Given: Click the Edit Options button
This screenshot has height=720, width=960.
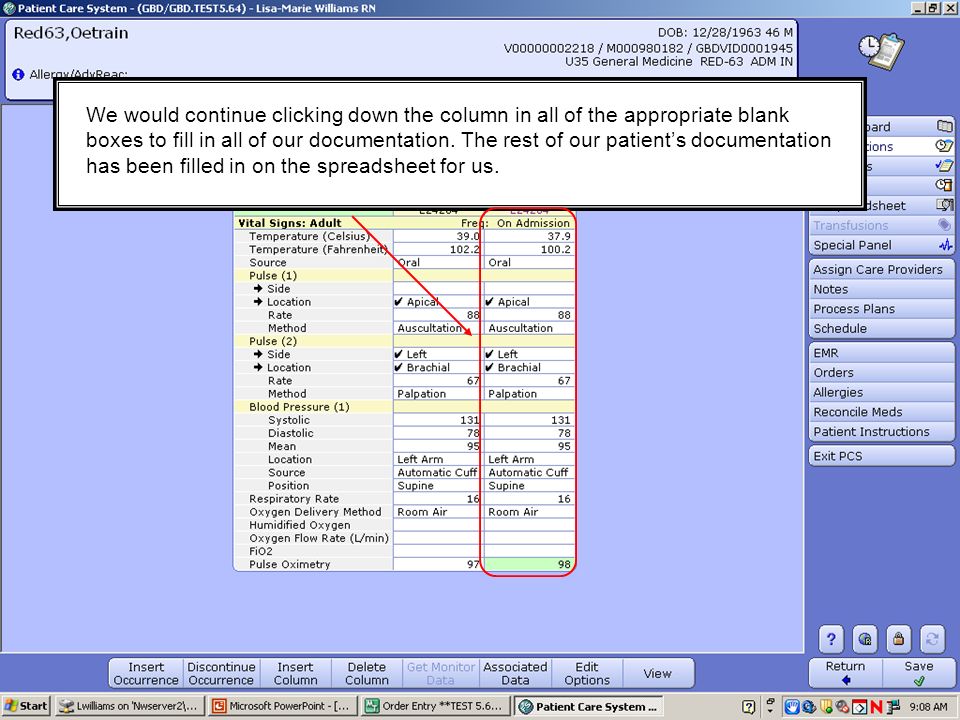Looking at the screenshot, I should point(587,673).
